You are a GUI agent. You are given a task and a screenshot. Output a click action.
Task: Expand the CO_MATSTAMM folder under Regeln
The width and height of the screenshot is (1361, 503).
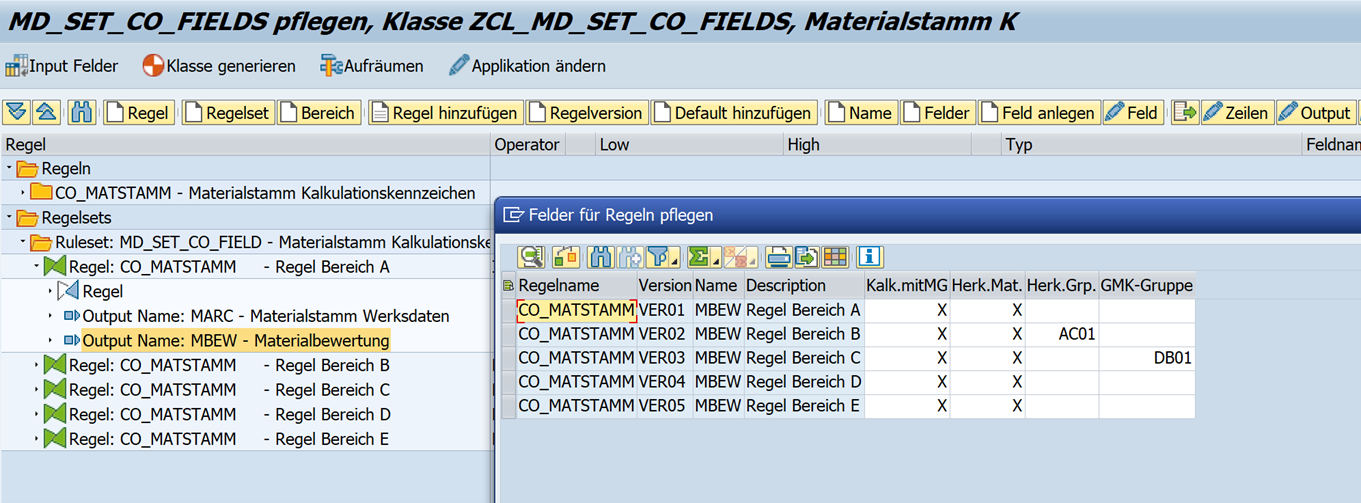(23, 193)
